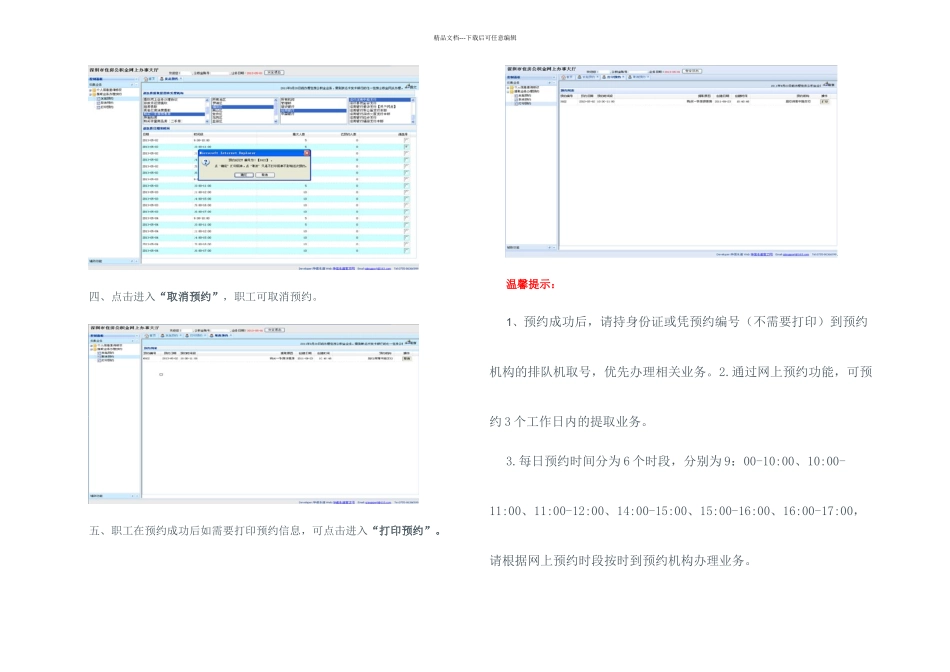Click the header logout button in the top-left screenshot

pyautogui.click(x=274, y=72)
